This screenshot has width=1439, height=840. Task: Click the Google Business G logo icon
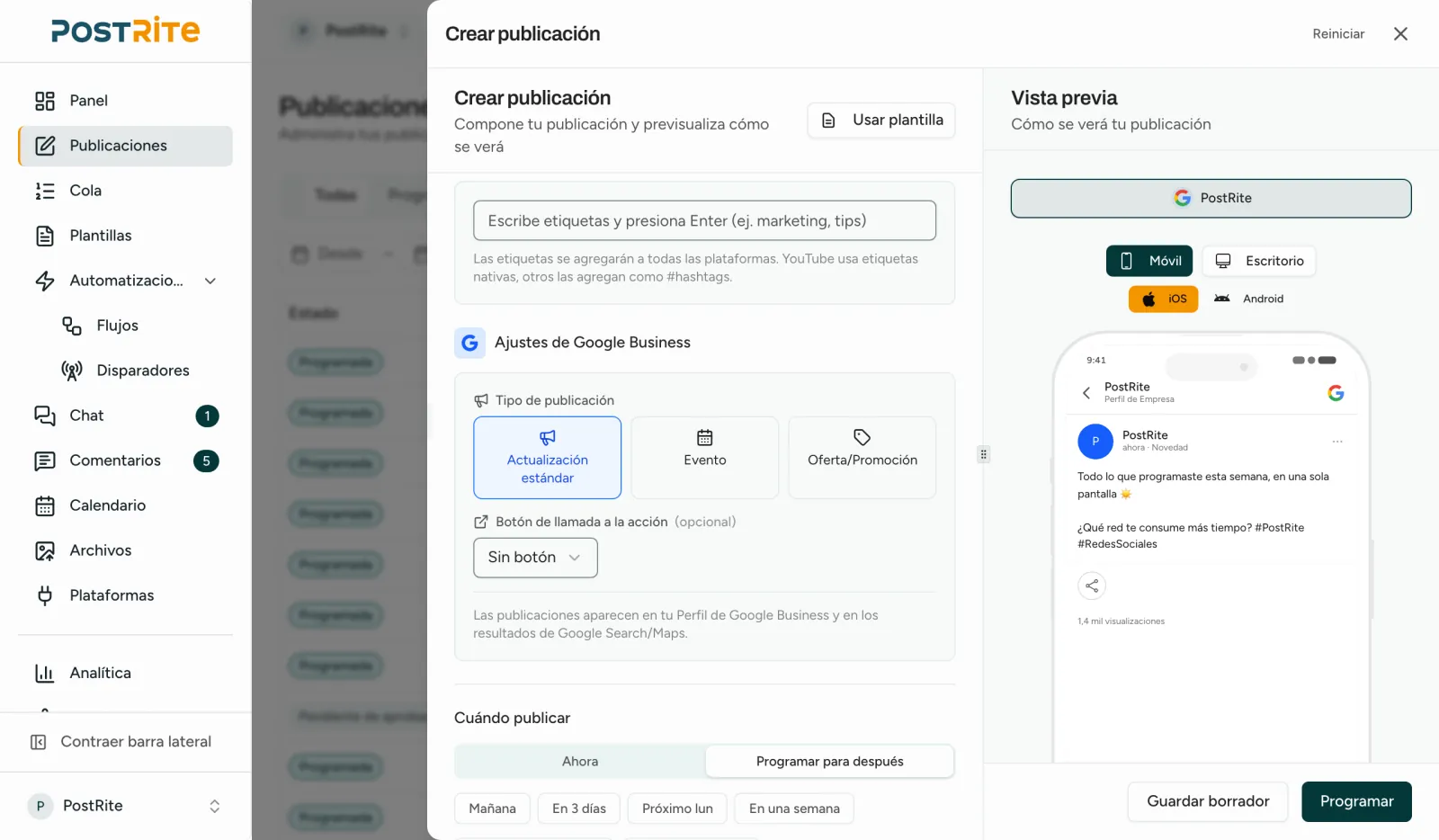[x=469, y=343]
